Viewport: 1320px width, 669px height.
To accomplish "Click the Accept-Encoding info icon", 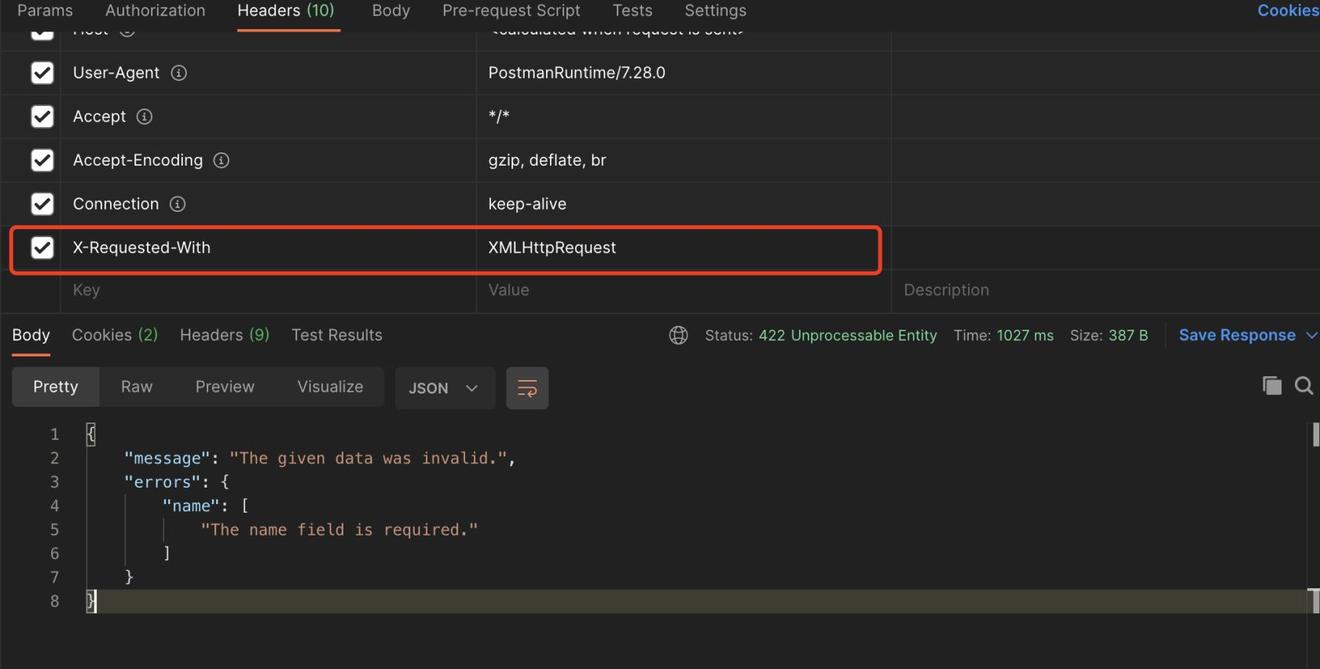I will tap(221, 160).
